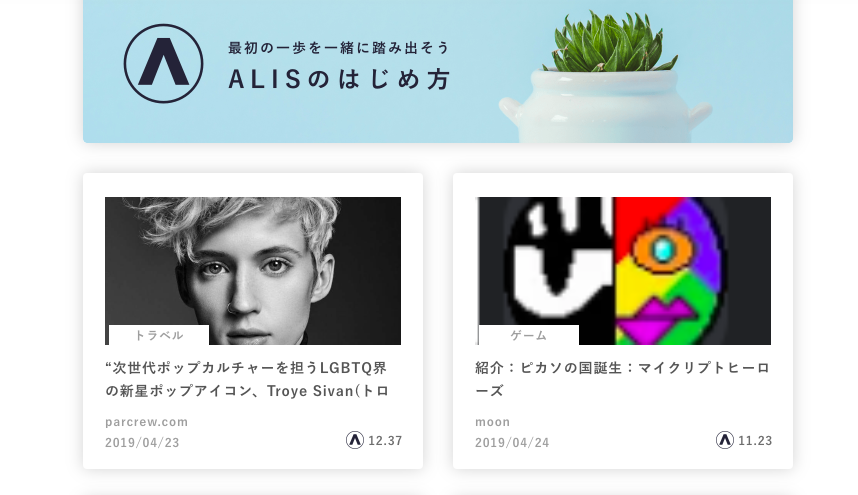Click the ALIS token icon beside 12.37

[355, 440]
